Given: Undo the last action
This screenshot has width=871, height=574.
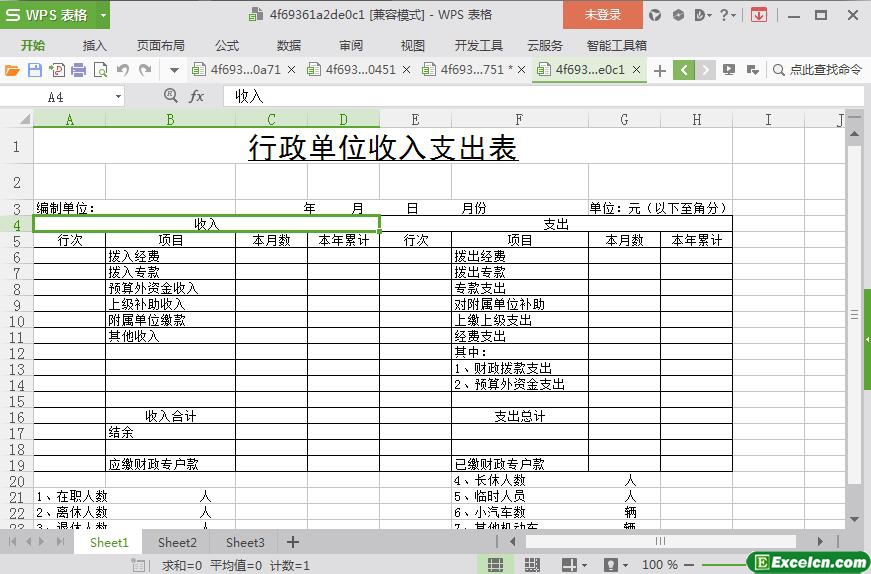Looking at the screenshot, I should point(123,70).
